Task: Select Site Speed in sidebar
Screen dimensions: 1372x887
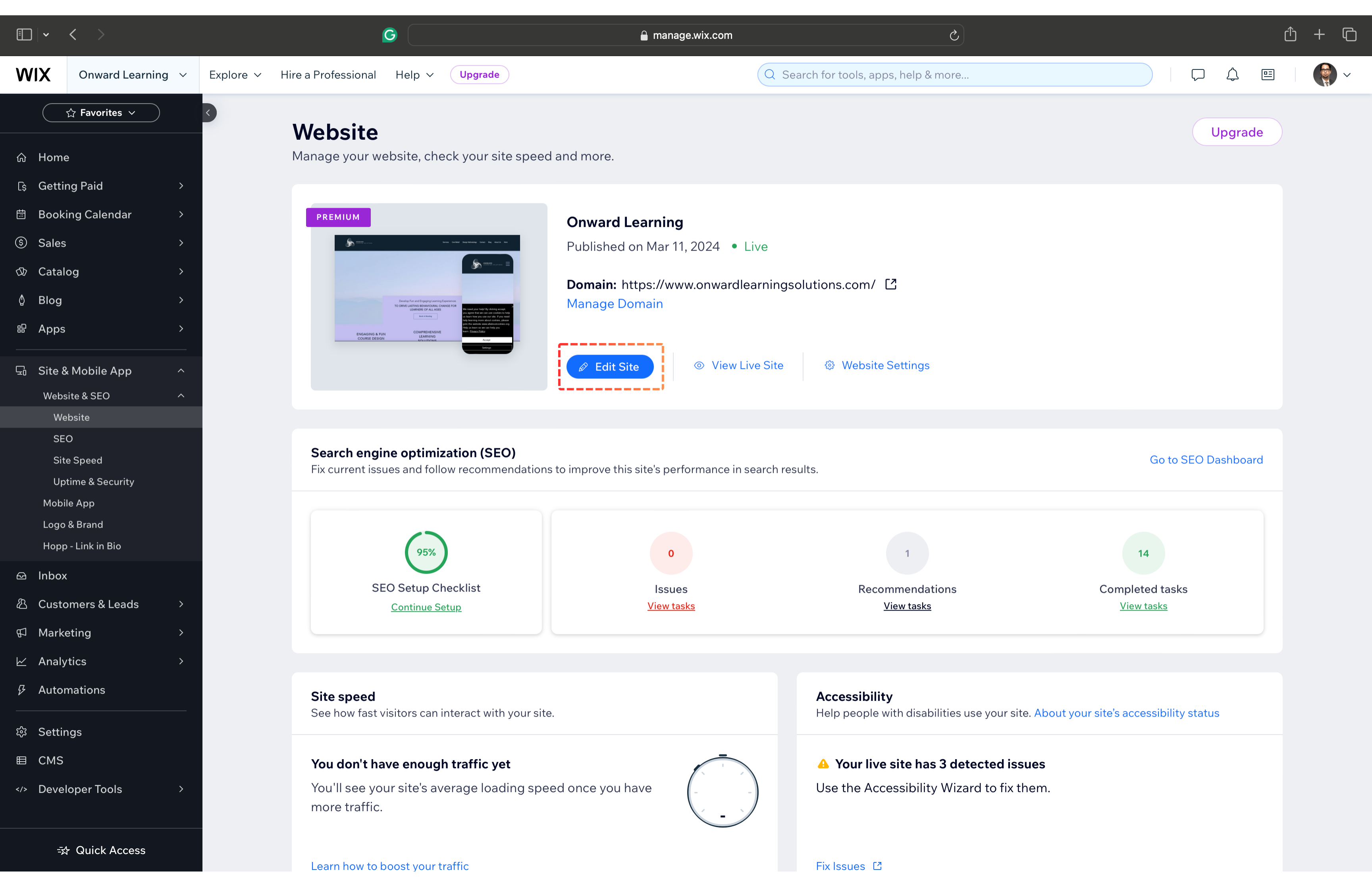Action: [x=78, y=460]
